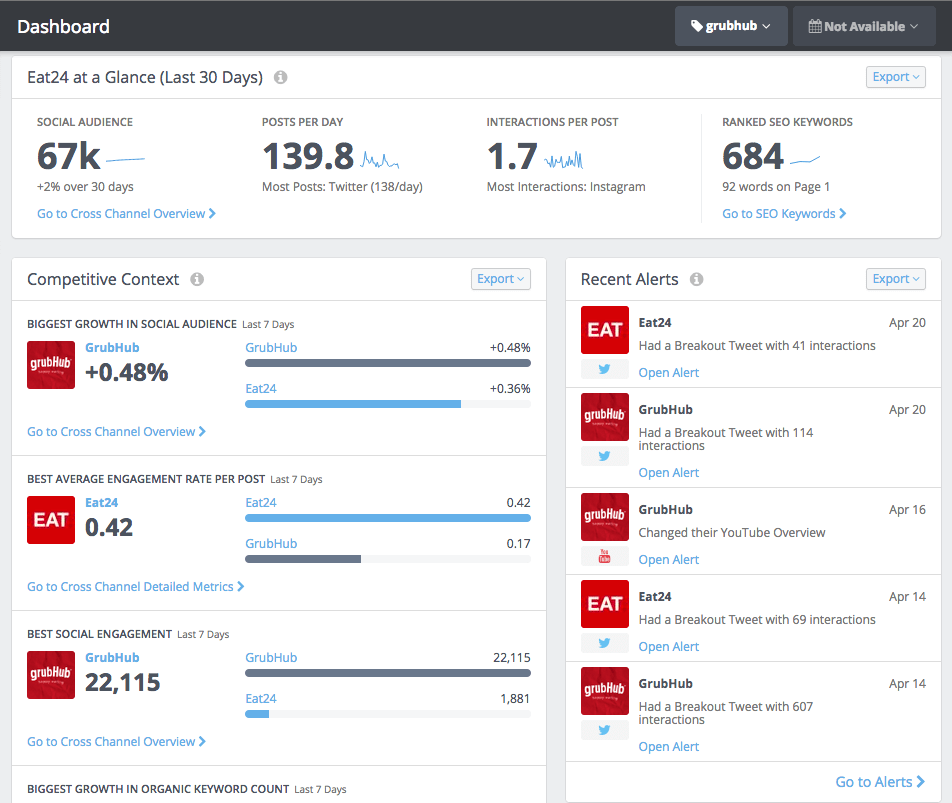This screenshot has width=952, height=803.
Task: Click the Eat24 0.42 engagement progress bar
Action: click(x=388, y=518)
